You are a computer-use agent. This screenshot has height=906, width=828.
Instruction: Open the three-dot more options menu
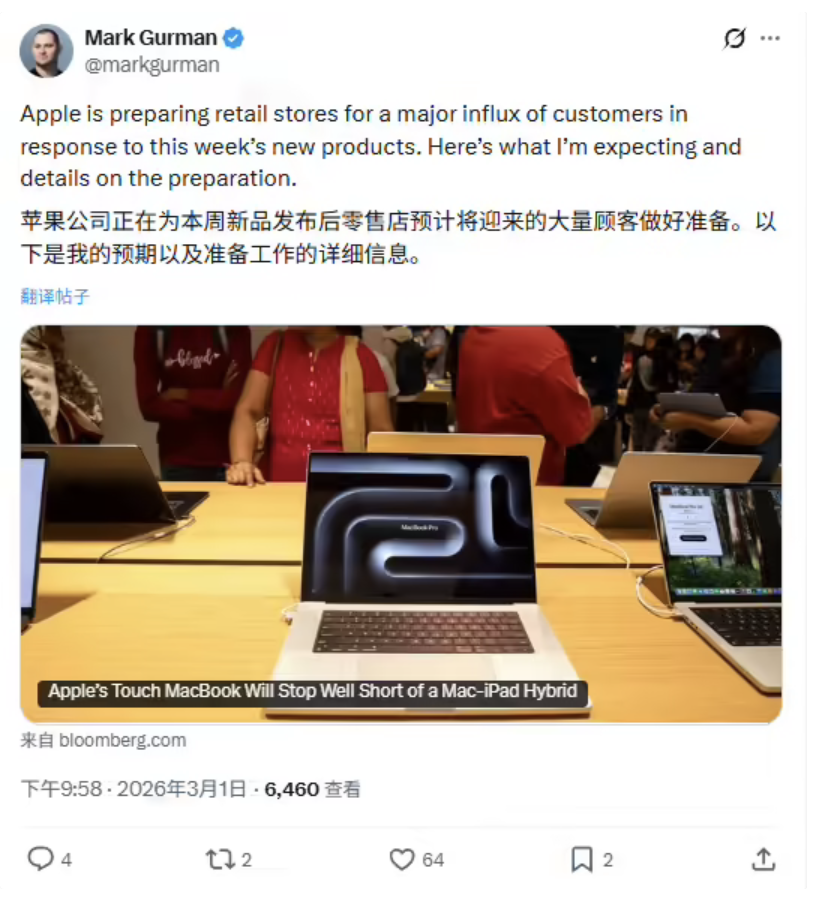(x=770, y=39)
